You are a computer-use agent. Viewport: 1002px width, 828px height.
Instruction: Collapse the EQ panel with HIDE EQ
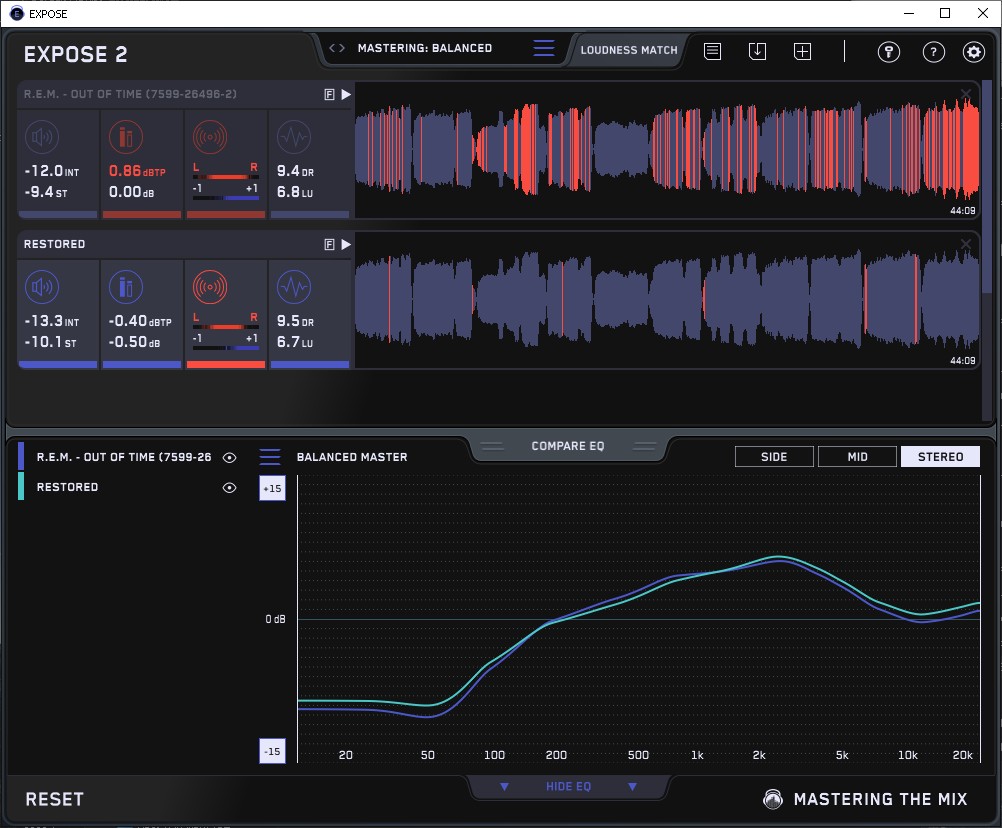(568, 787)
